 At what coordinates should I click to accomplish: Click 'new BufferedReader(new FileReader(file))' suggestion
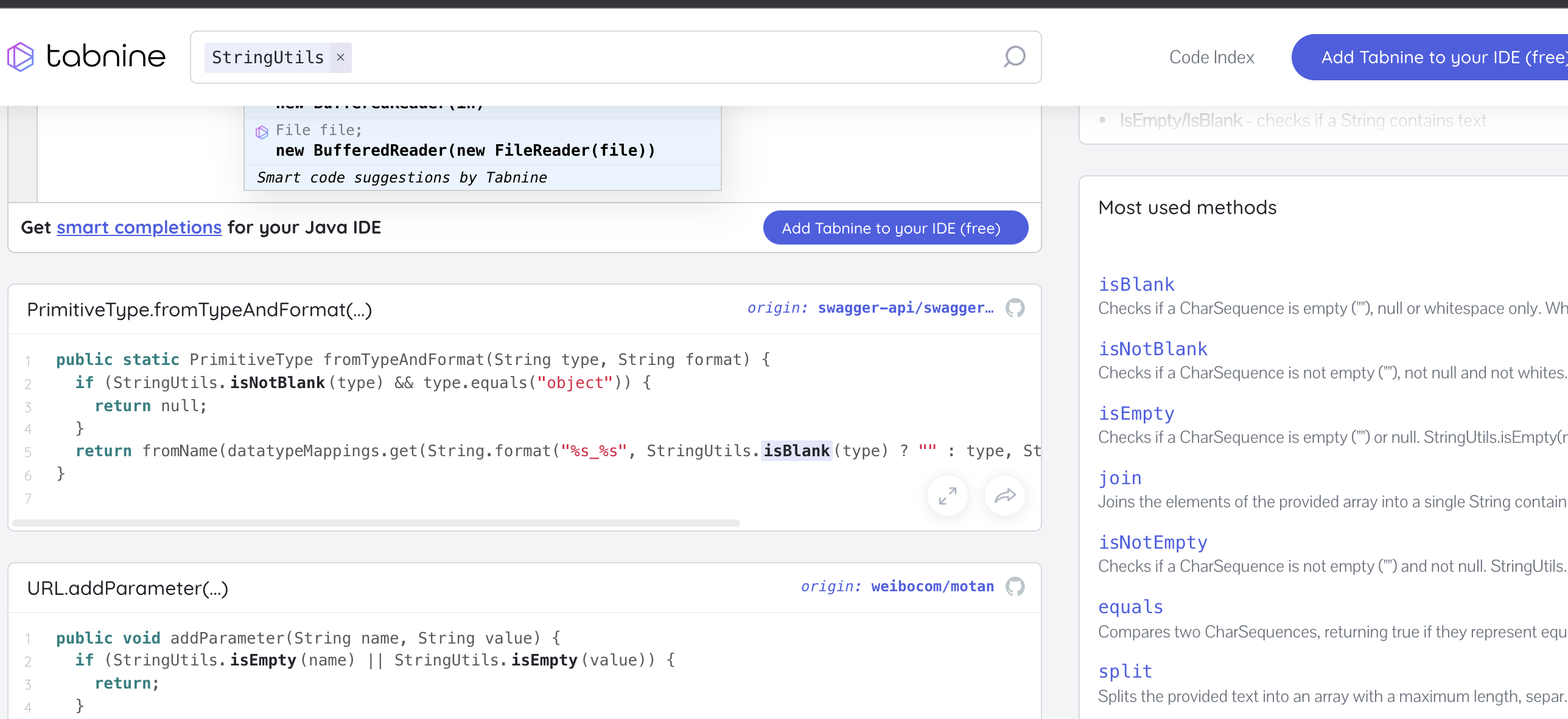tap(466, 150)
